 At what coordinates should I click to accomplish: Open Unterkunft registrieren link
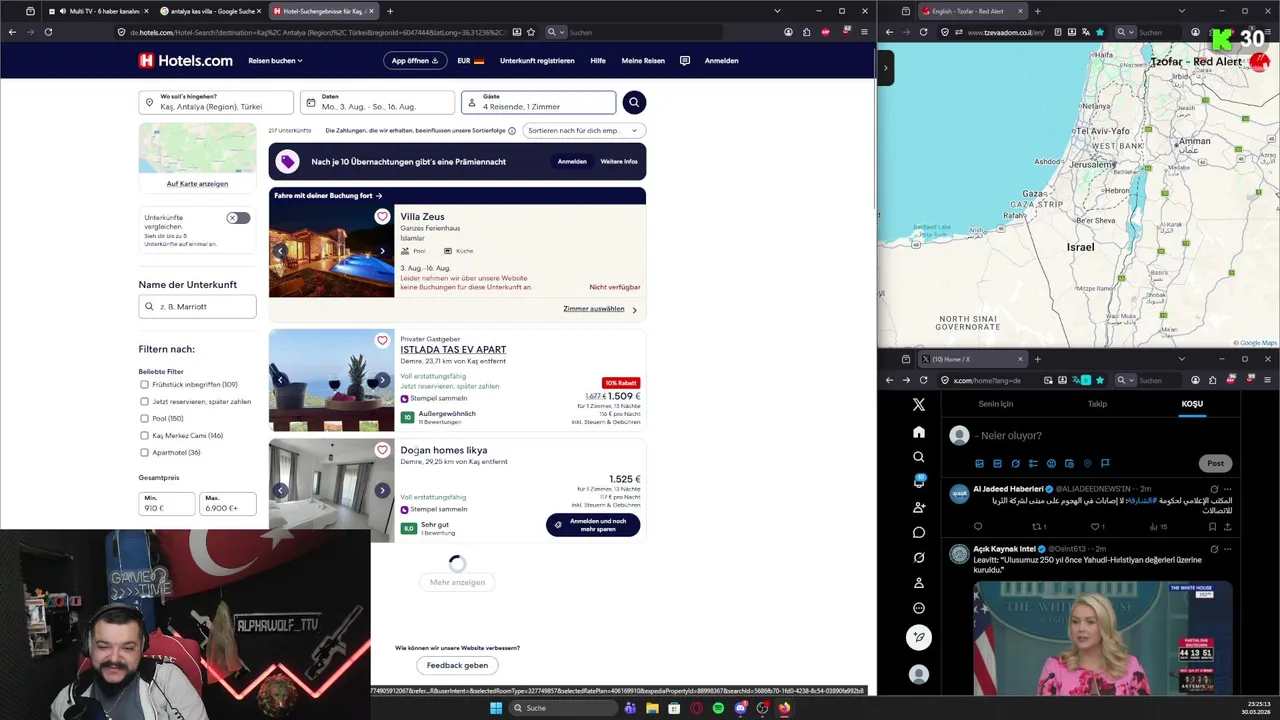[x=537, y=60]
